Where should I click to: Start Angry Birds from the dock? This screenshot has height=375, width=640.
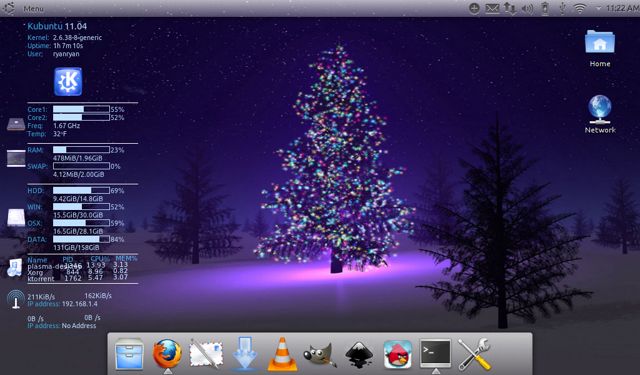click(x=398, y=354)
